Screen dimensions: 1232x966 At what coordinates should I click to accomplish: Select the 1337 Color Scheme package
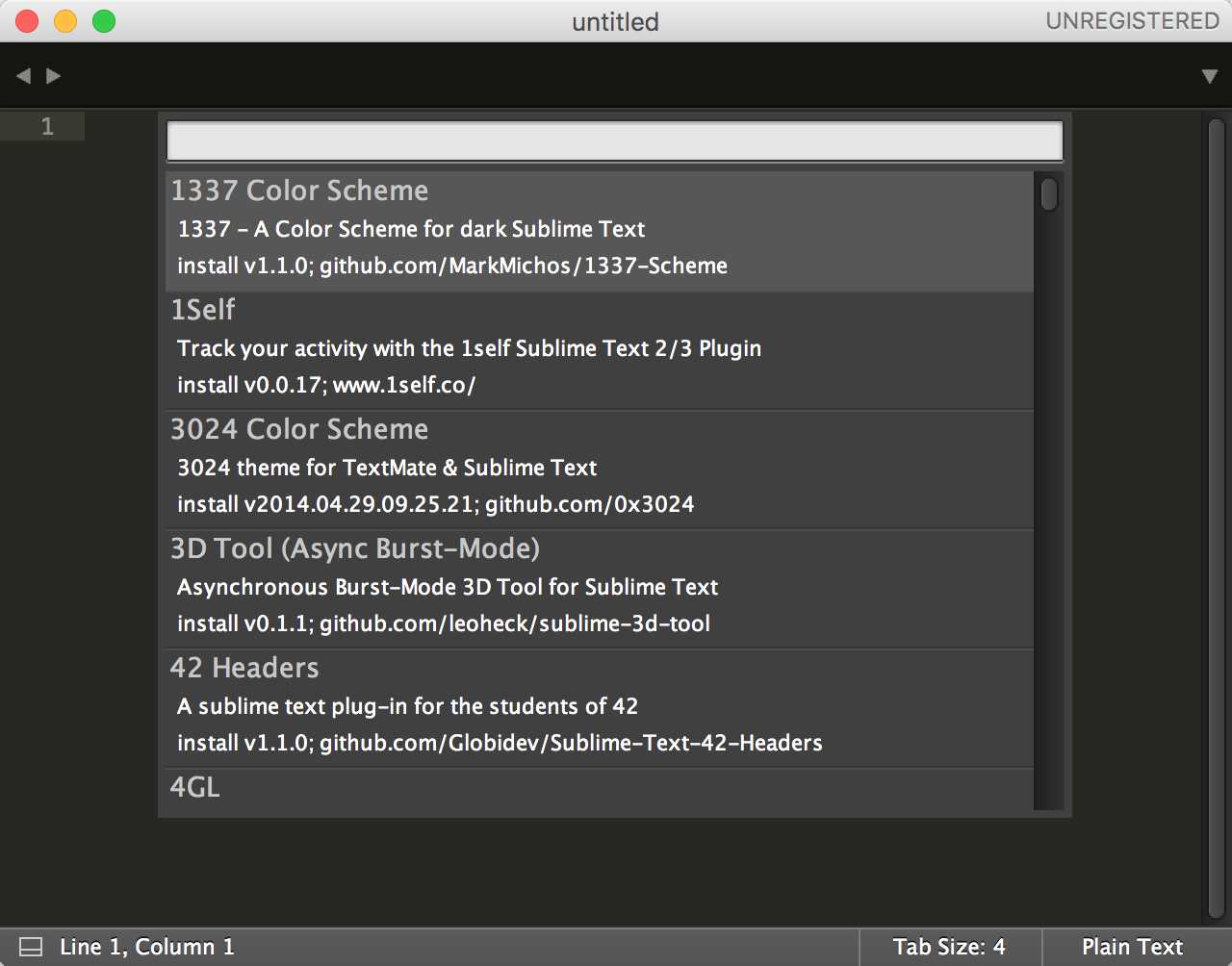click(600, 231)
